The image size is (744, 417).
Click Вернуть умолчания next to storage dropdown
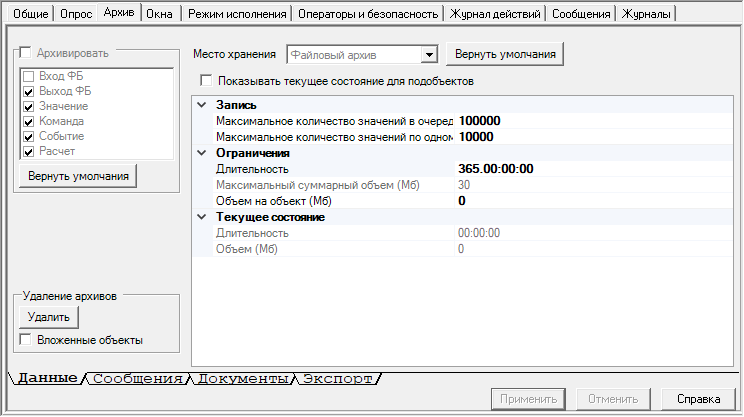point(505,54)
